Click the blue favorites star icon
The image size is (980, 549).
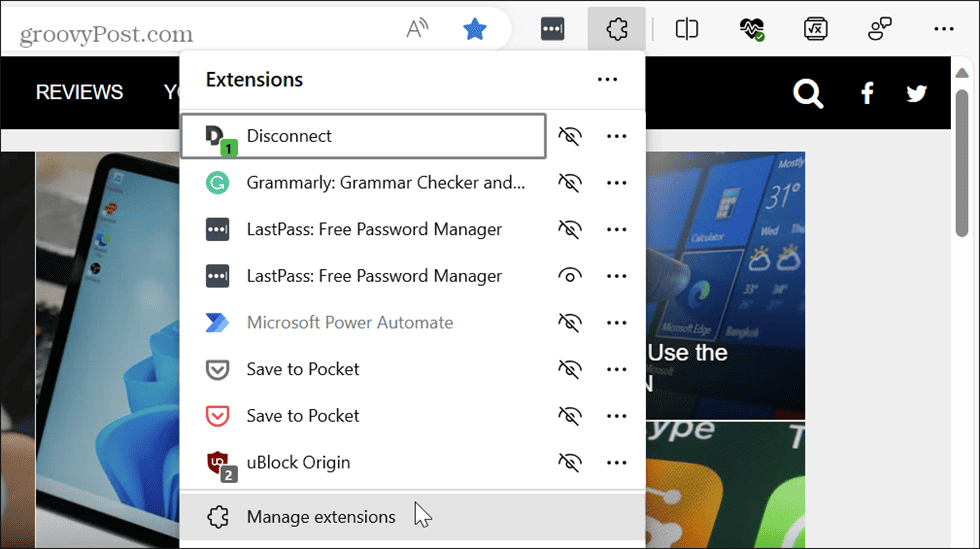(x=475, y=29)
